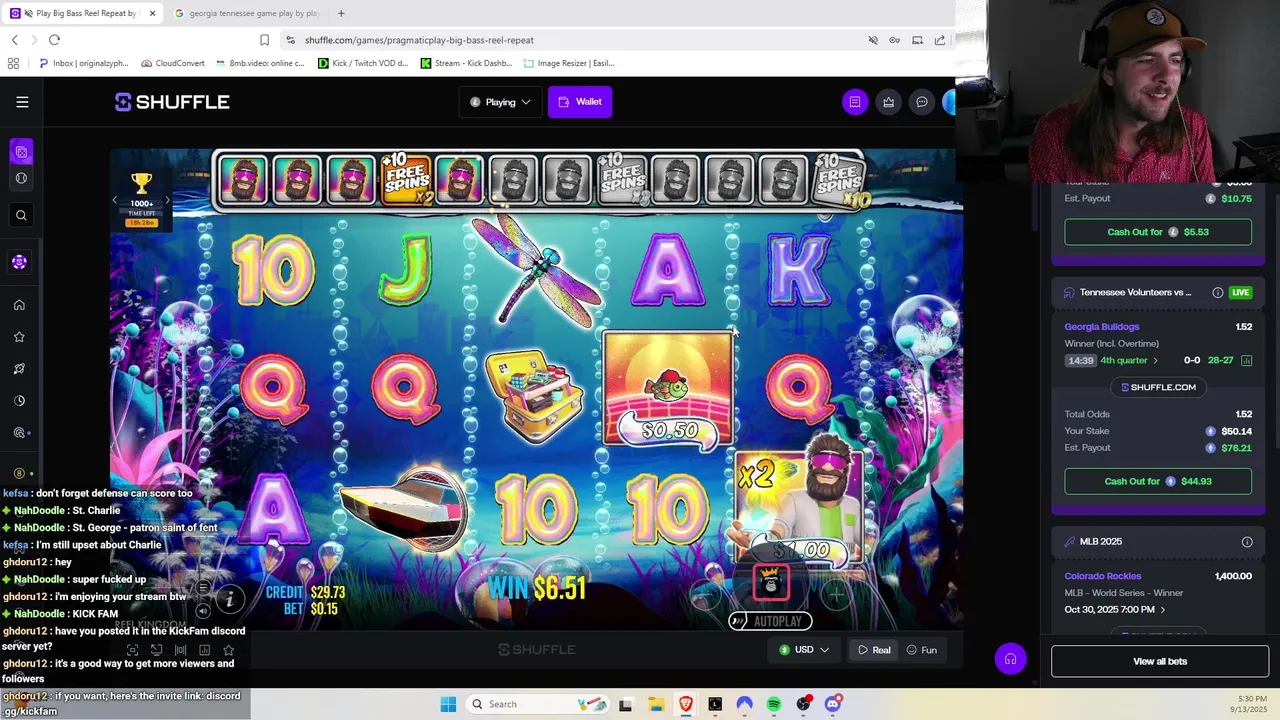The height and width of the screenshot is (720, 1280).
Task: Open the Image Resizer bookmark
Action: [569, 63]
